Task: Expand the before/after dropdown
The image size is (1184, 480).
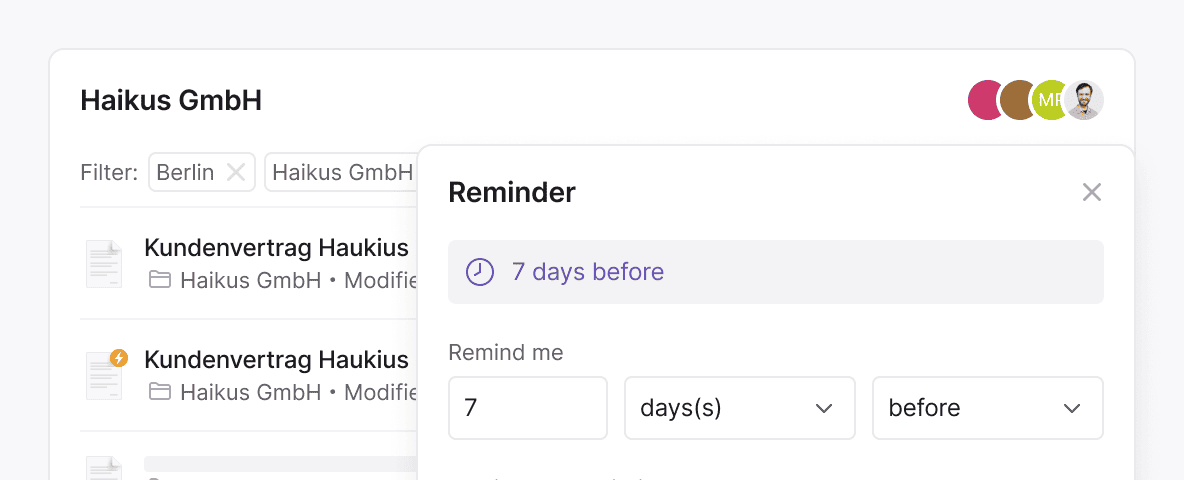Action: click(987, 408)
